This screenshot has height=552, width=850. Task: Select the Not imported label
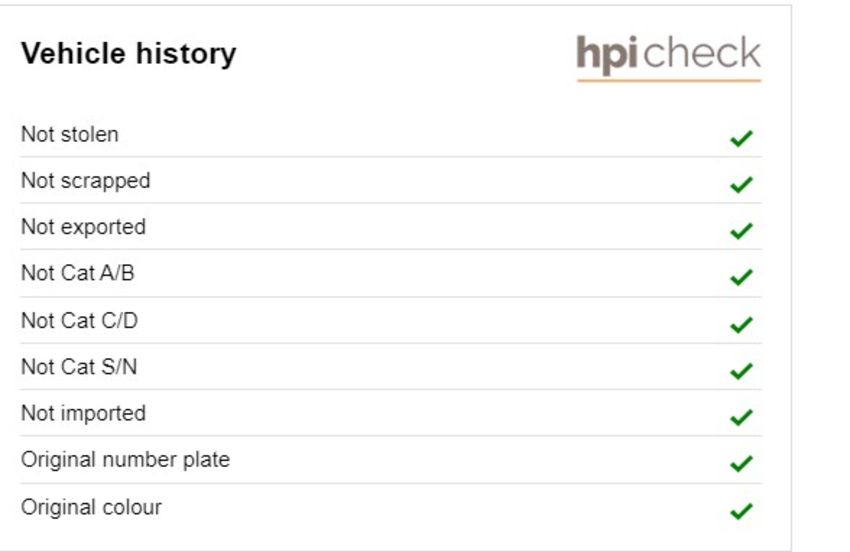[83, 414]
